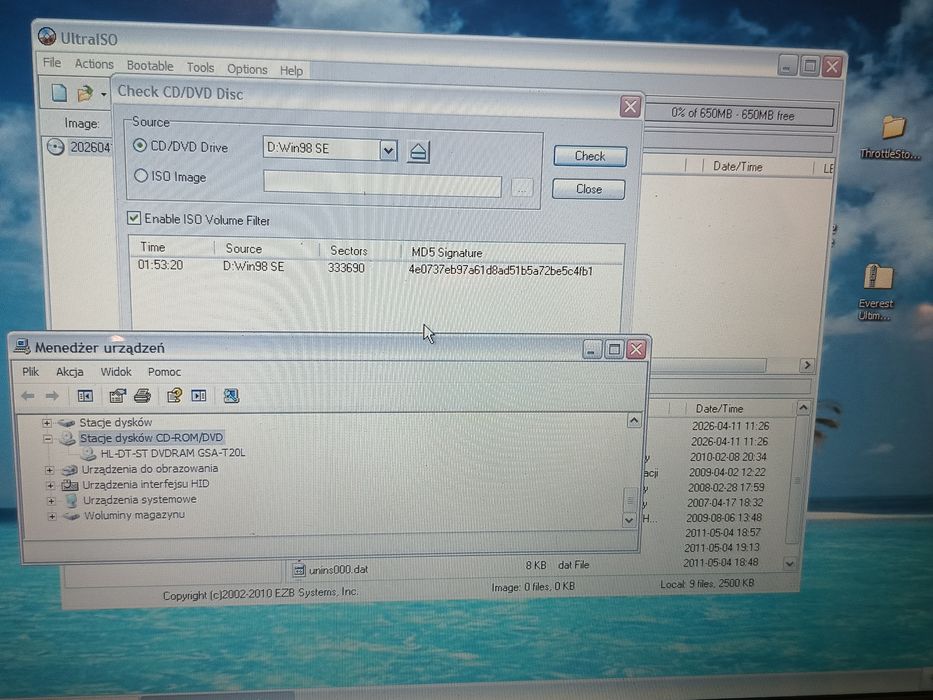Click Properties icon in Menedżer urządzeń toolbar
This screenshot has width=933, height=700.
click(117, 396)
